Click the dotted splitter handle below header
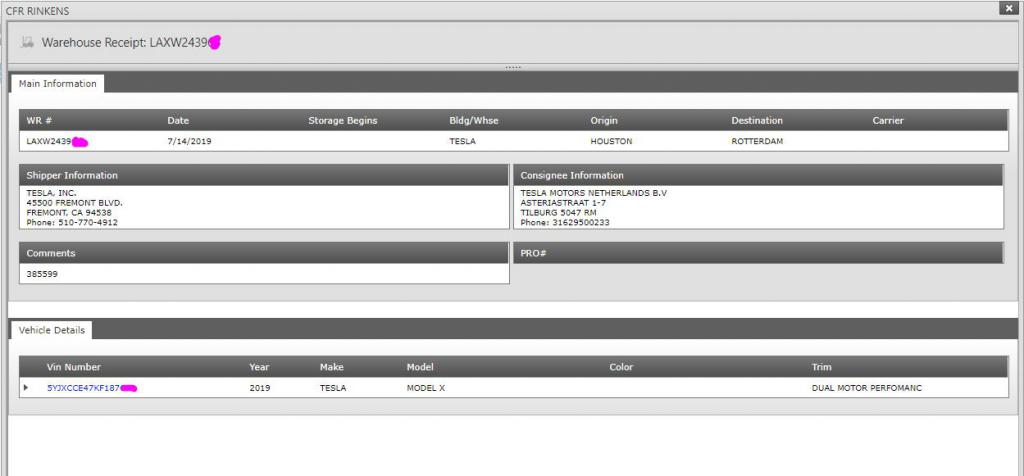Viewport: 1024px width, 476px height. (512, 67)
